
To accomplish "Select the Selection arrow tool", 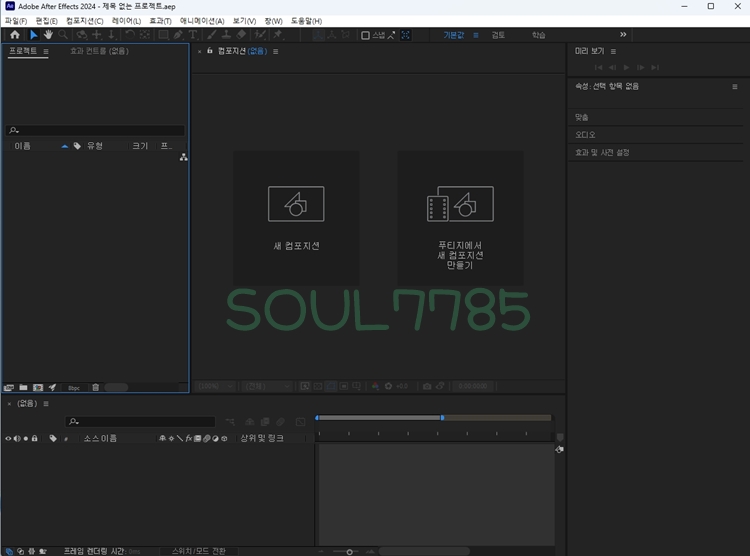I will coord(33,35).
